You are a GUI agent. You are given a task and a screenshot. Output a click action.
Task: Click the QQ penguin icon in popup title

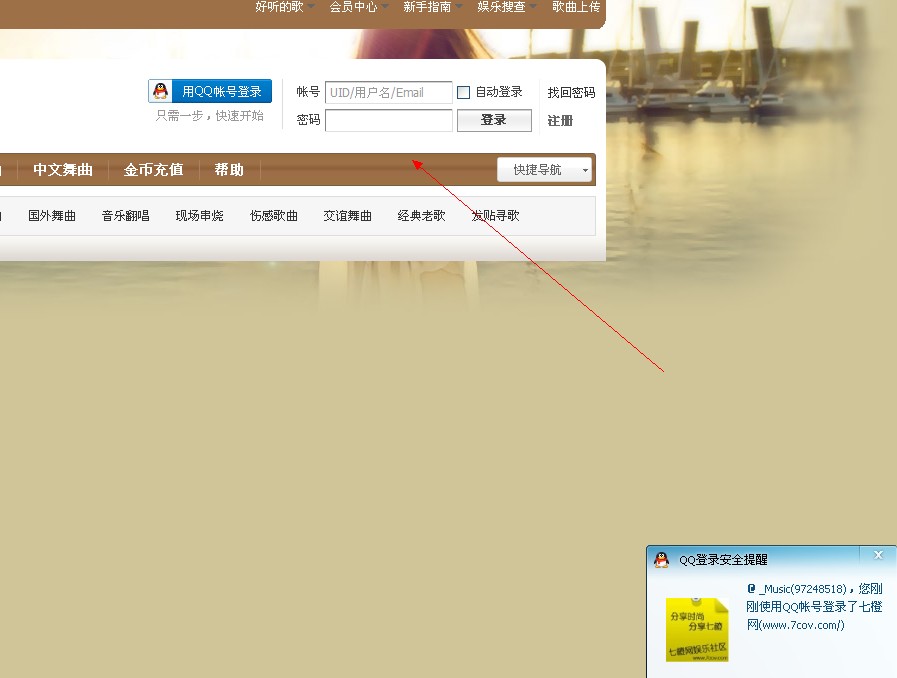[662, 560]
